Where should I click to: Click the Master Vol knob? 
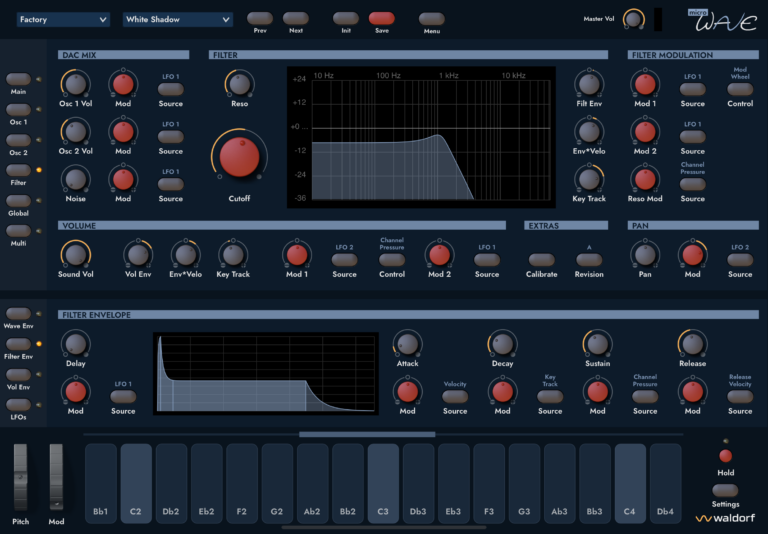pos(633,19)
